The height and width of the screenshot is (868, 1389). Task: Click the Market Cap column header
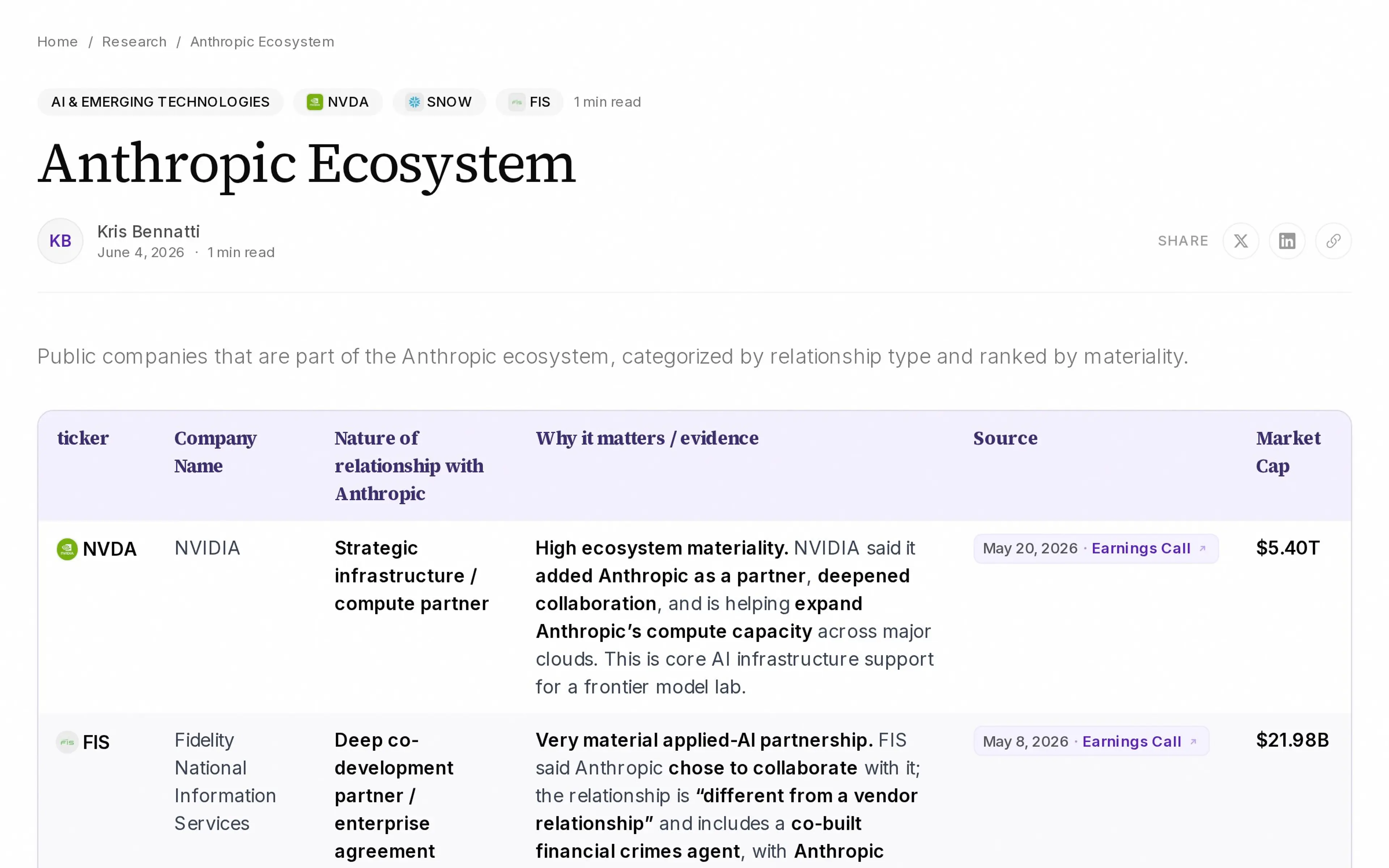pos(1288,452)
